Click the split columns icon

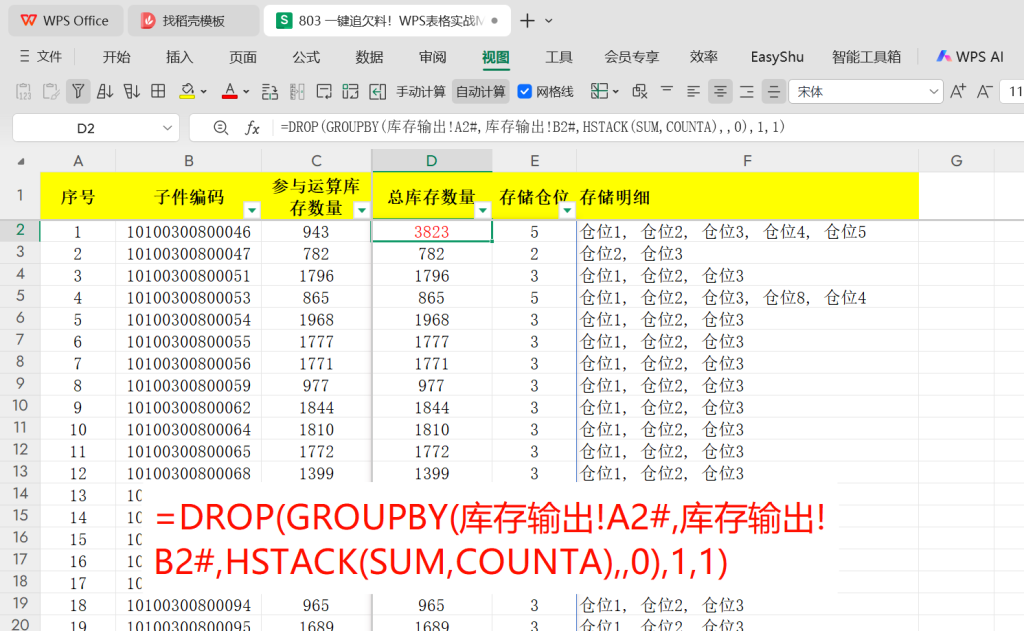click(297, 91)
